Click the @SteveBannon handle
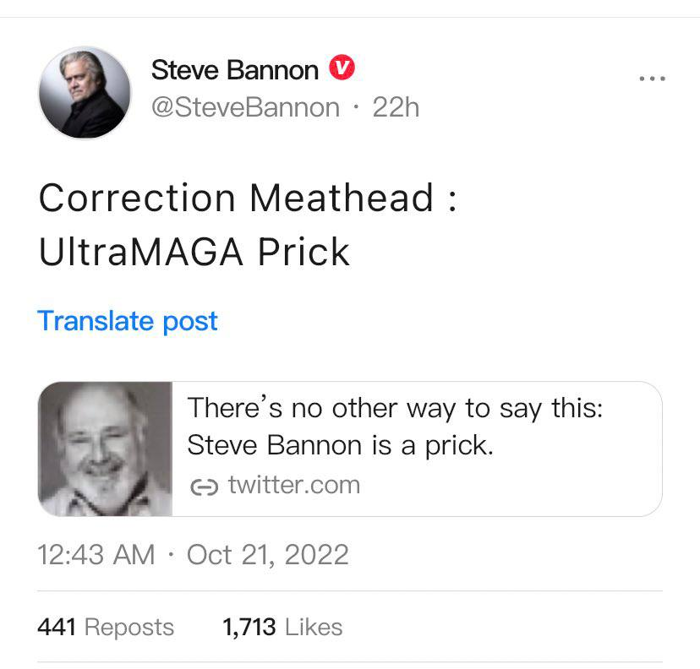 tap(245, 107)
